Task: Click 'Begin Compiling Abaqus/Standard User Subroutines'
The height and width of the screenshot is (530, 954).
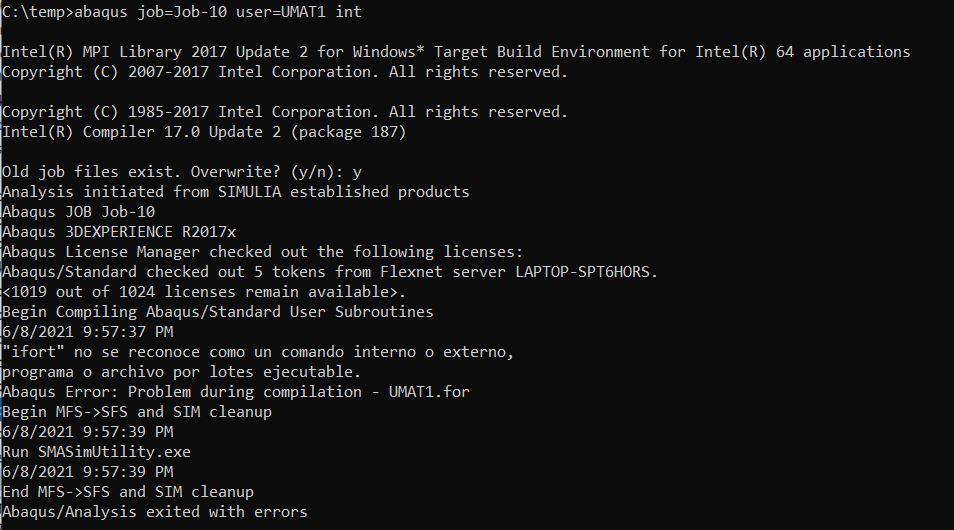Action: [x=218, y=312]
